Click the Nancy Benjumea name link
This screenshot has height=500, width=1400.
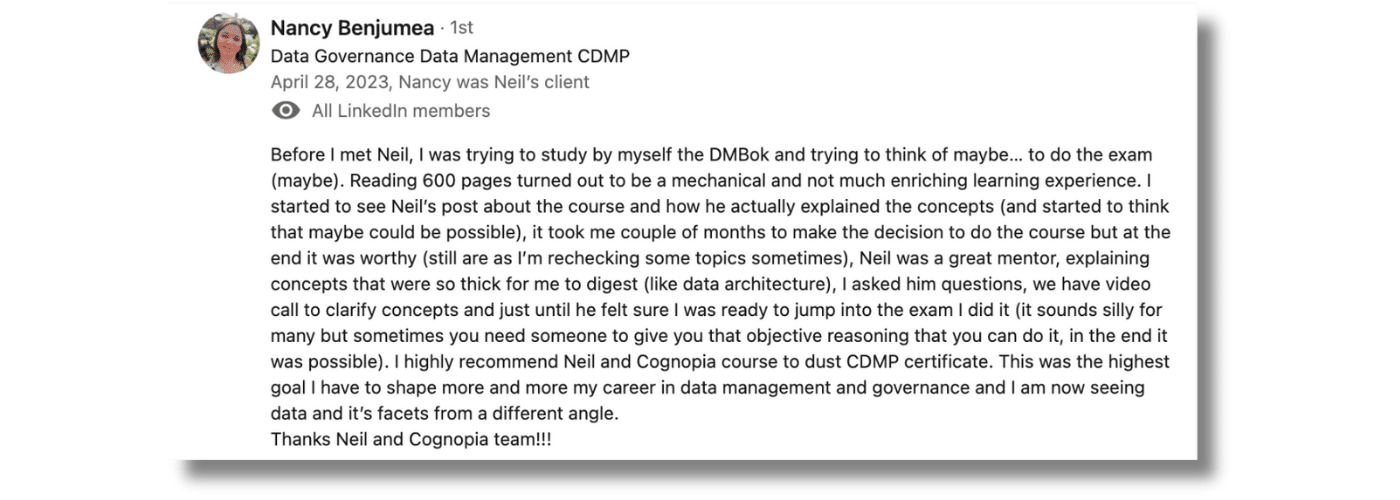pyautogui.click(x=352, y=28)
